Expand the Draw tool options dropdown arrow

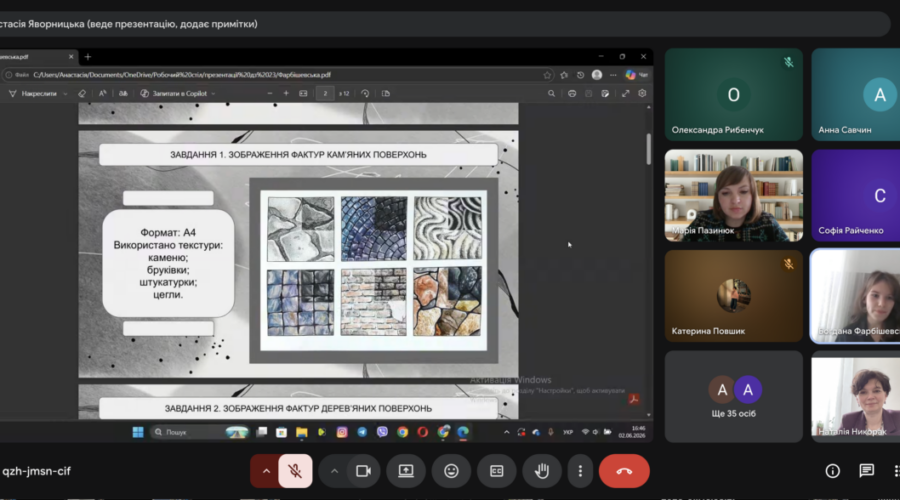click(x=65, y=94)
